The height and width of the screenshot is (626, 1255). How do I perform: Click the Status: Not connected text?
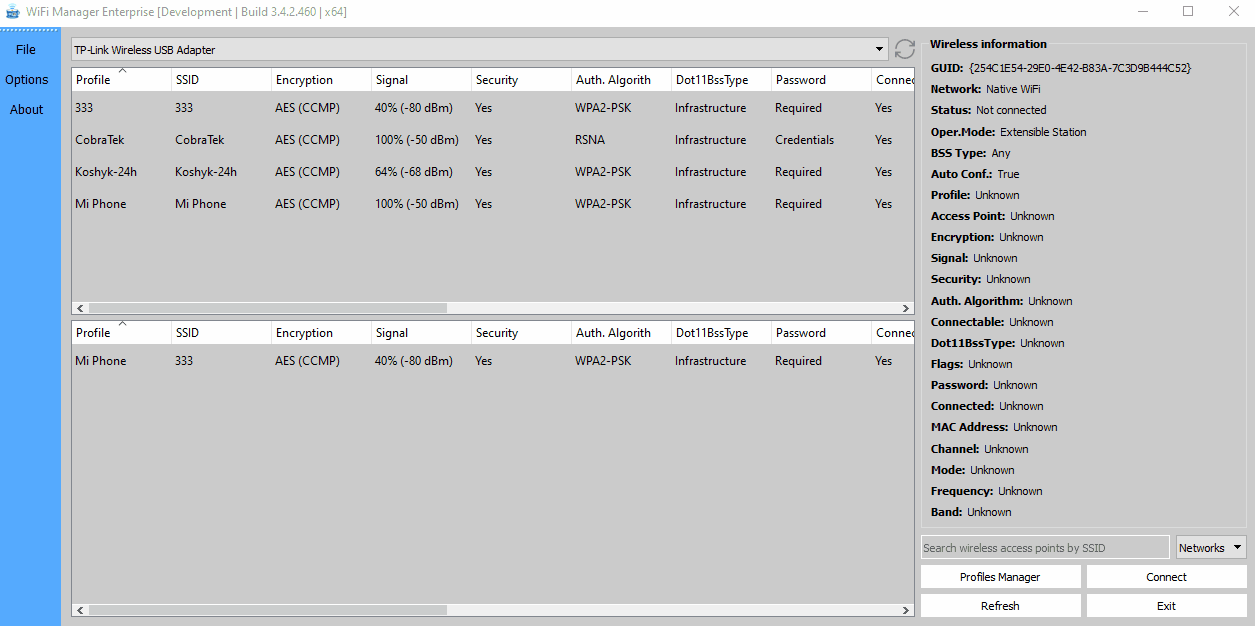(x=989, y=110)
